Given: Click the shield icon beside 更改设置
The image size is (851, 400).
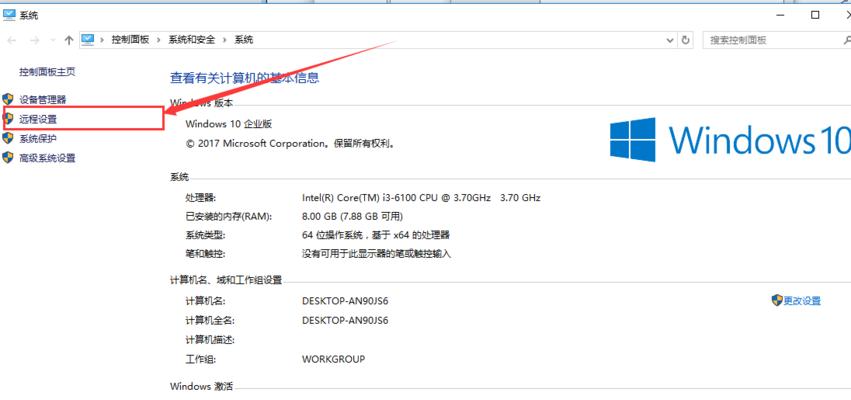Looking at the screenshot, I should pyautogui.click(x=777, y=301).
